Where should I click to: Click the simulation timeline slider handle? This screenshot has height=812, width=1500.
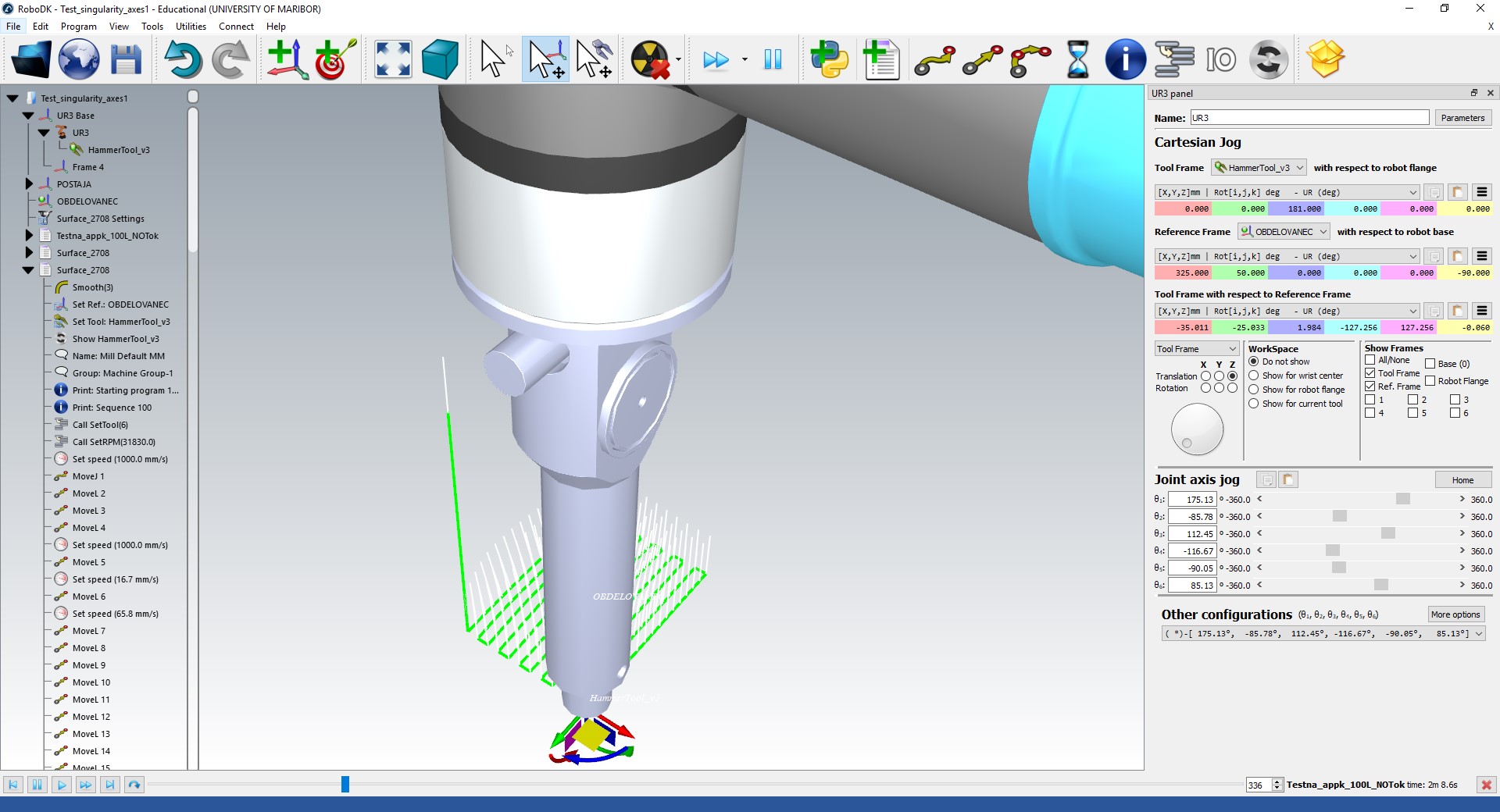pos(345,785)
